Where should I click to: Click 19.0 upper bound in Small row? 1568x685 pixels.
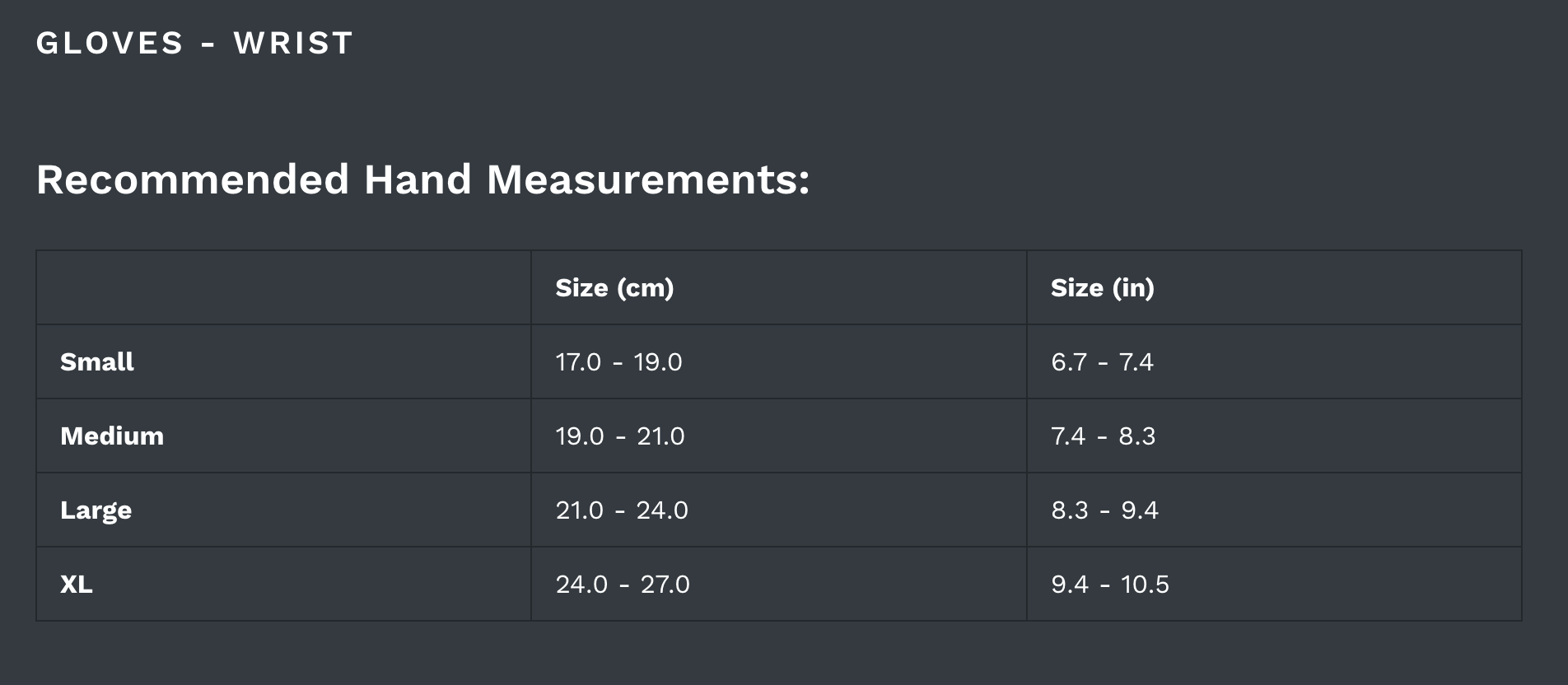pos(658,362)
